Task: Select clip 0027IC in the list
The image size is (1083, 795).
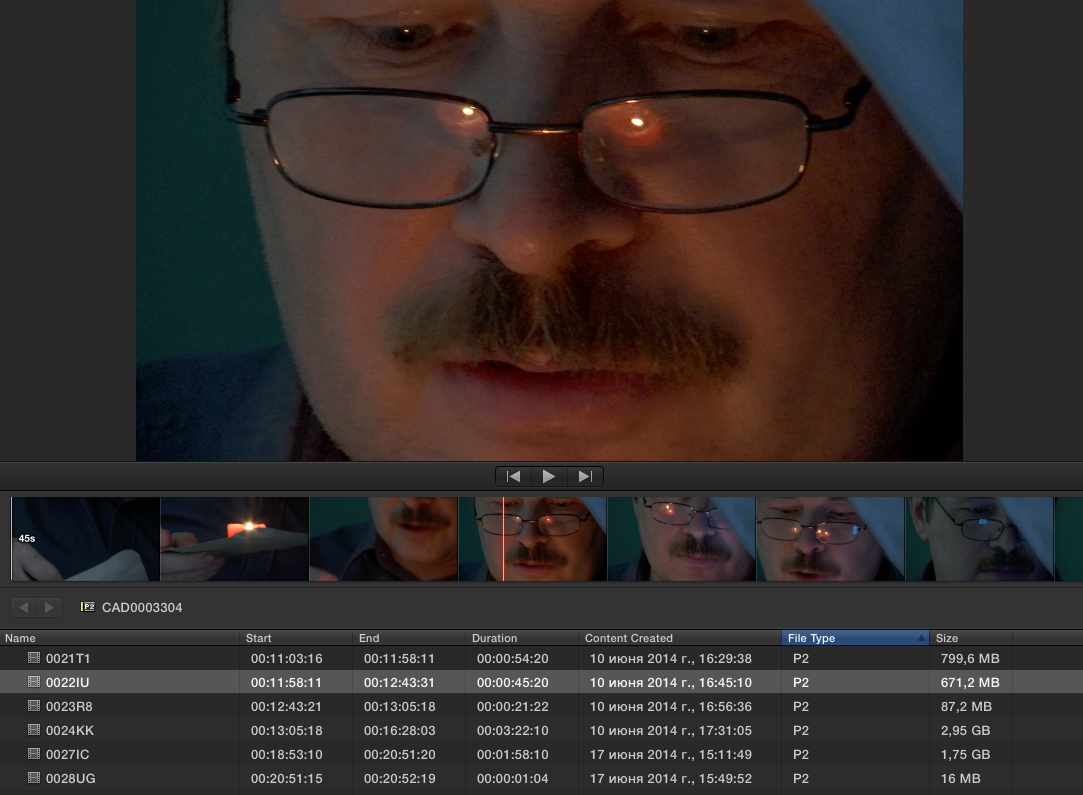Action: click(542, 754)
